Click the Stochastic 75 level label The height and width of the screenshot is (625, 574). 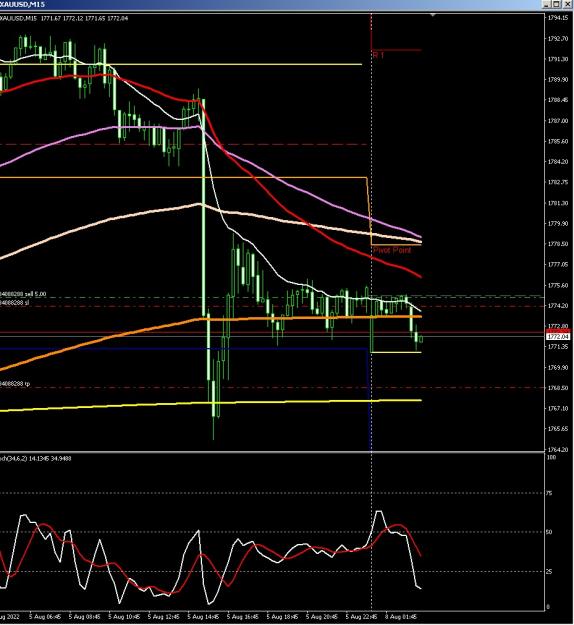tap(549, 493)
